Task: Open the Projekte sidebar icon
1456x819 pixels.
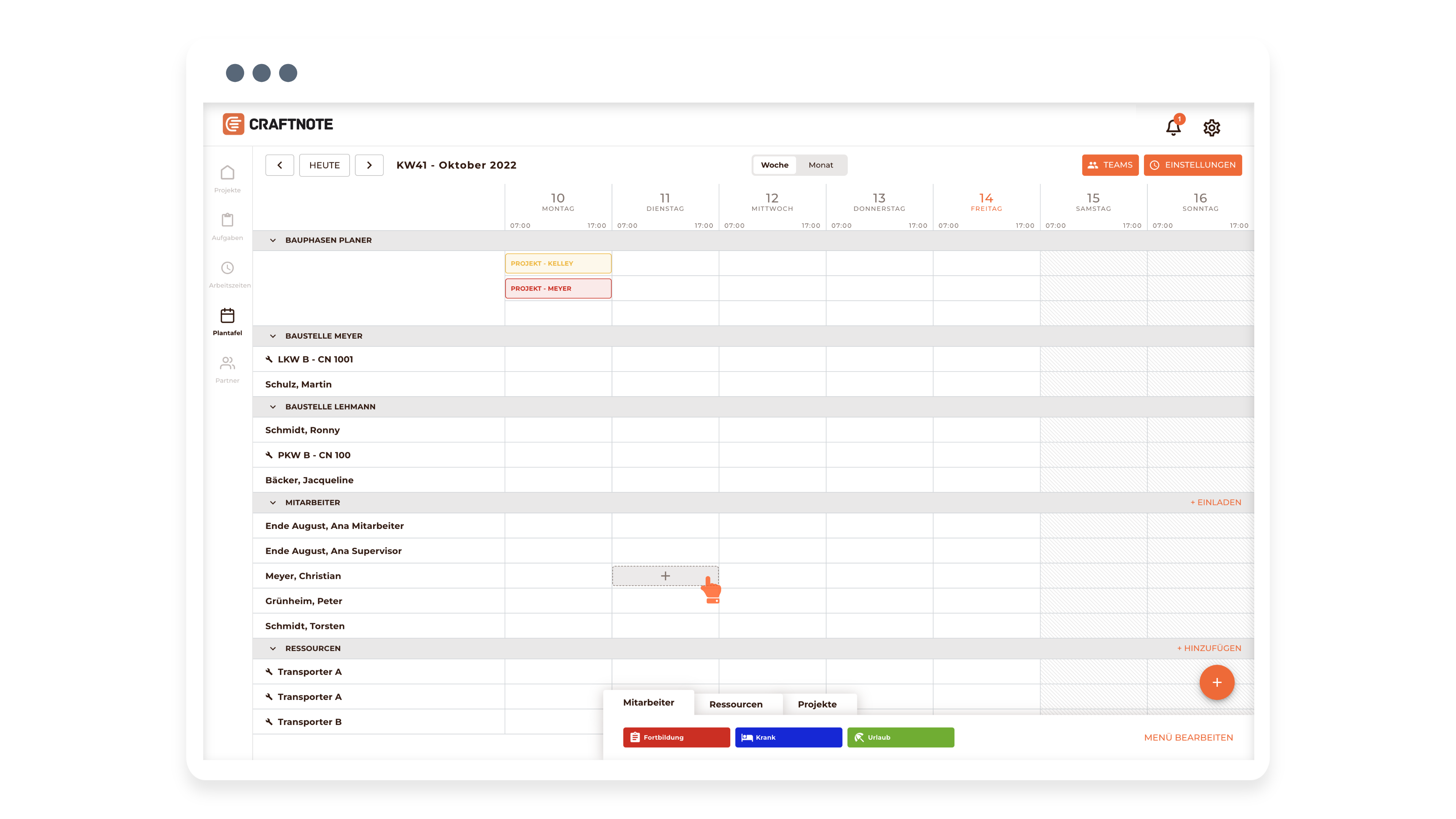Action: pyautogui.click(x=227, y=173)
